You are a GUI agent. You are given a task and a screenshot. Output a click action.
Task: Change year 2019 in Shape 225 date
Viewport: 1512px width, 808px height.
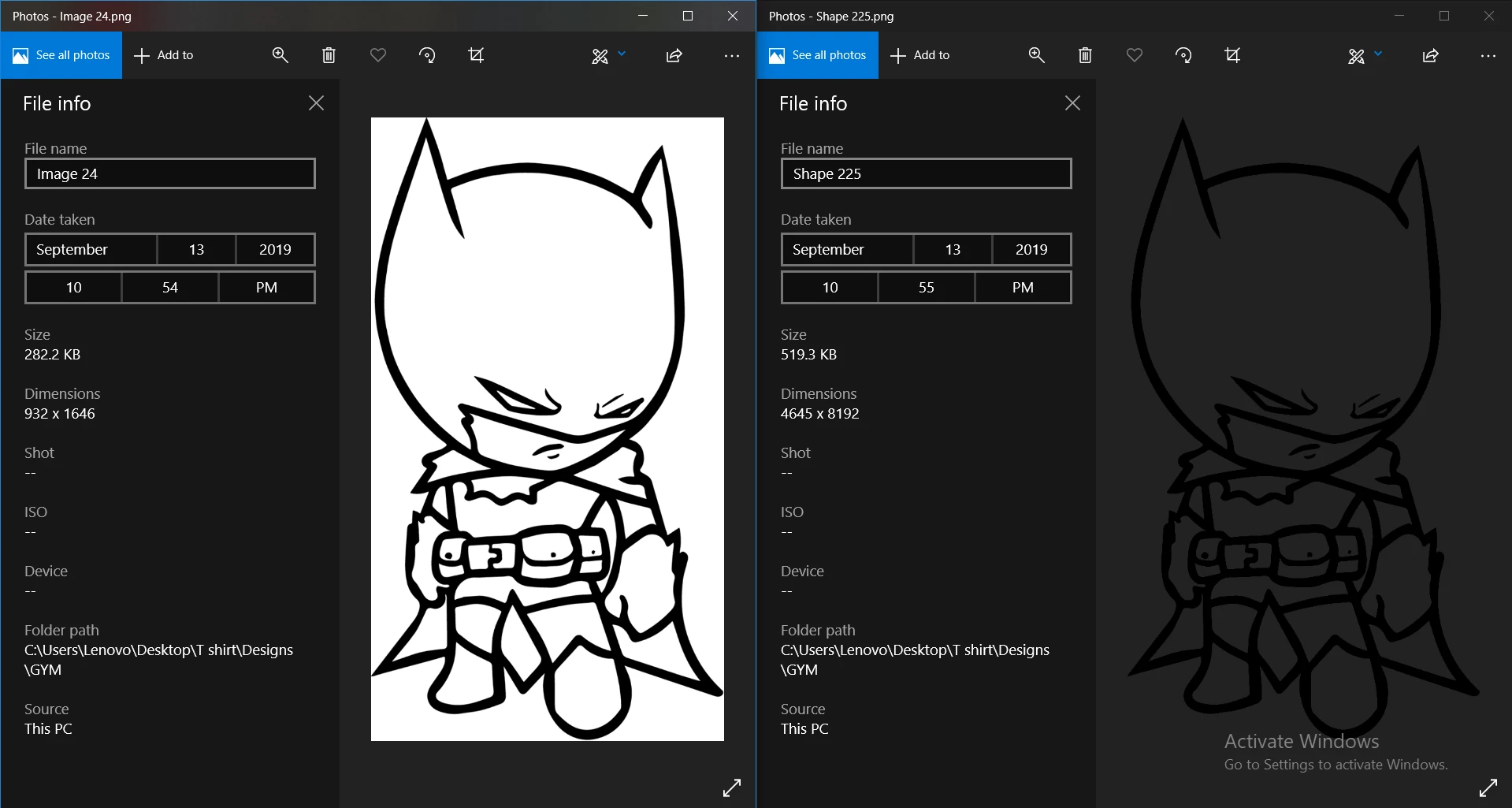1032,249
